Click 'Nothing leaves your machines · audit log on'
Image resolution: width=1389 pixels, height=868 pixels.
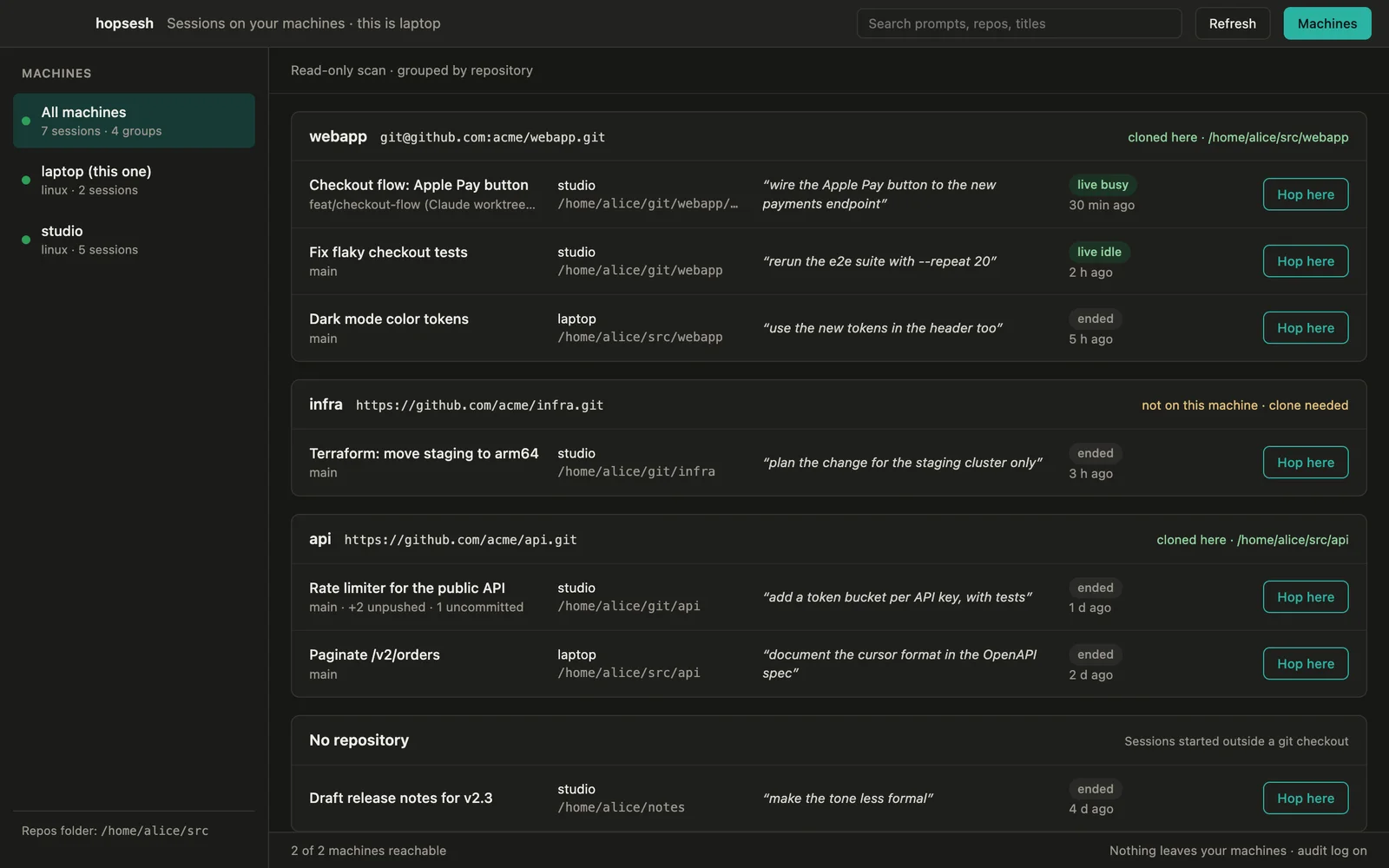point(1238,851)
